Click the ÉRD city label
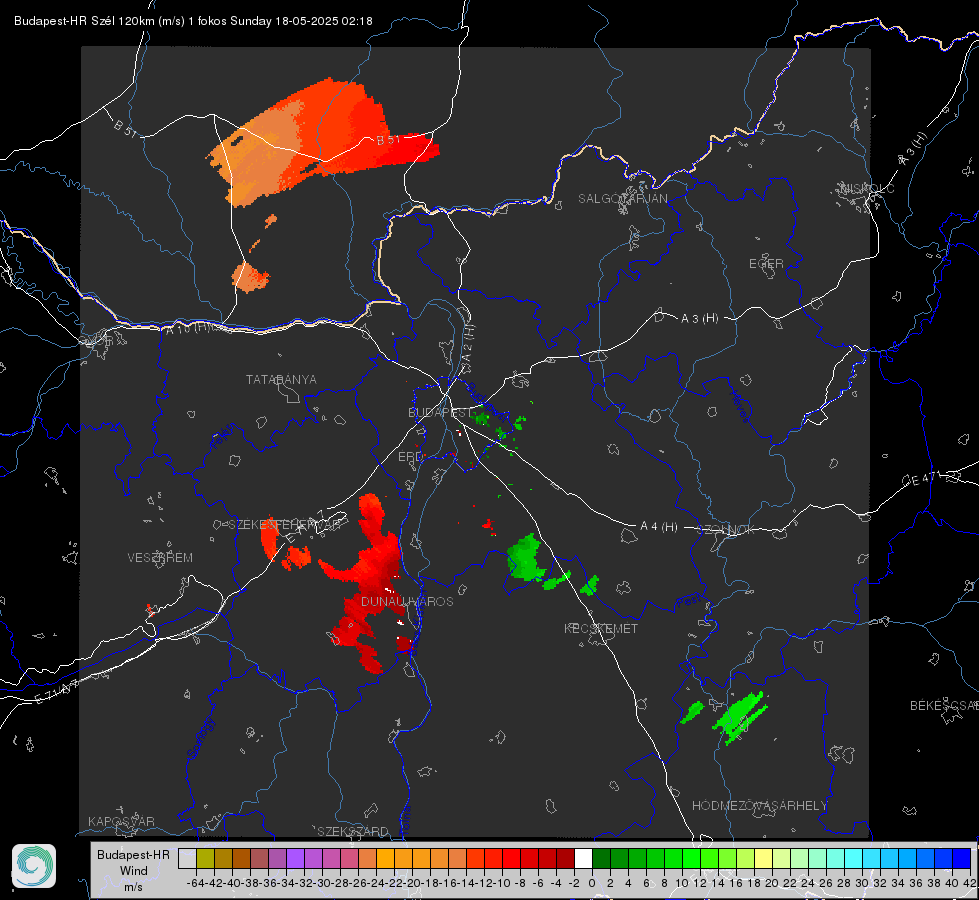This screenshot has width=979, height=900. click(410, 457)
